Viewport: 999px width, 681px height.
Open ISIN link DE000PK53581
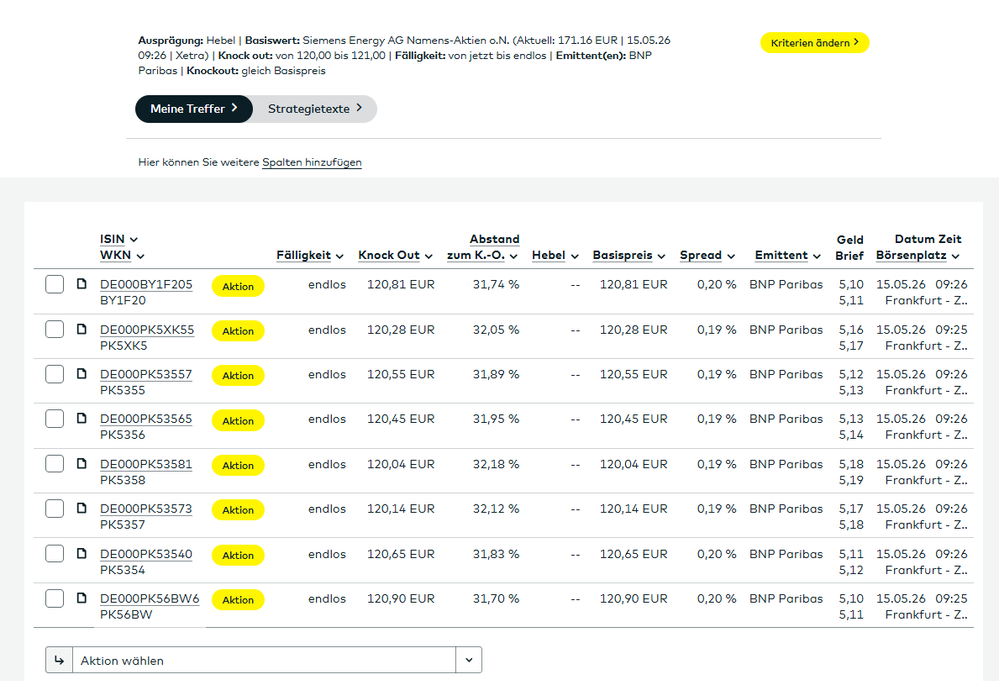coord(146,464)
